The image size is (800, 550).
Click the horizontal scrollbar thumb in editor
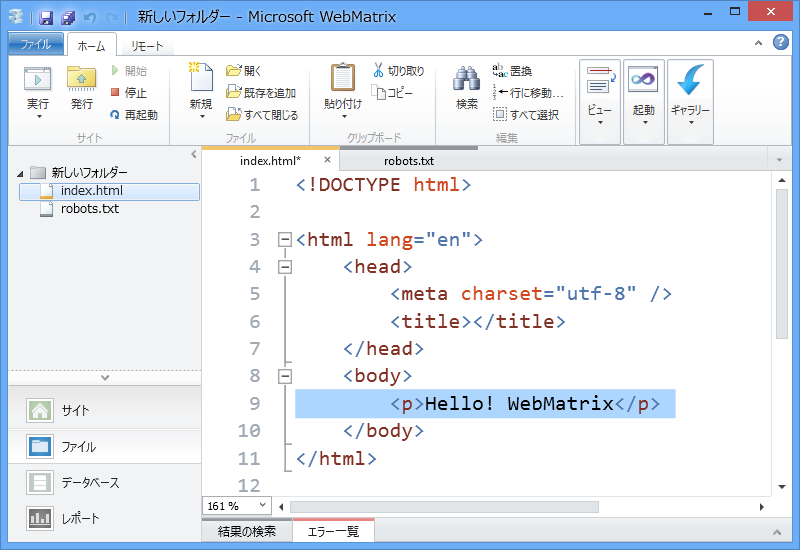(444, 507)
